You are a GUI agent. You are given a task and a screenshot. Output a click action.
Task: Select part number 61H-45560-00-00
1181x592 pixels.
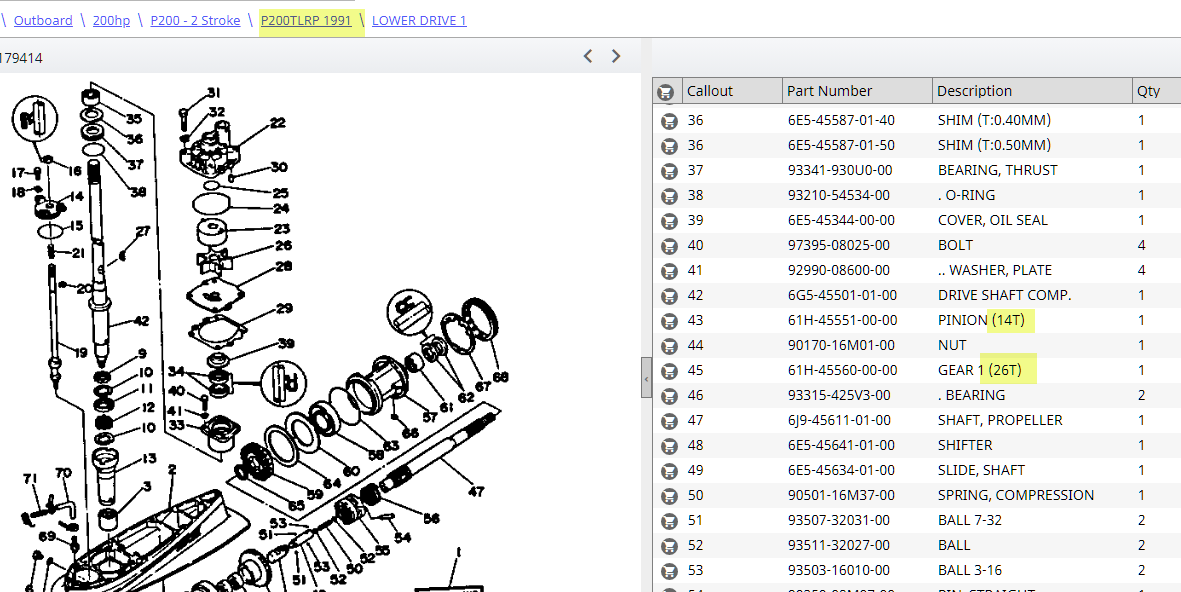pos(843,370)
